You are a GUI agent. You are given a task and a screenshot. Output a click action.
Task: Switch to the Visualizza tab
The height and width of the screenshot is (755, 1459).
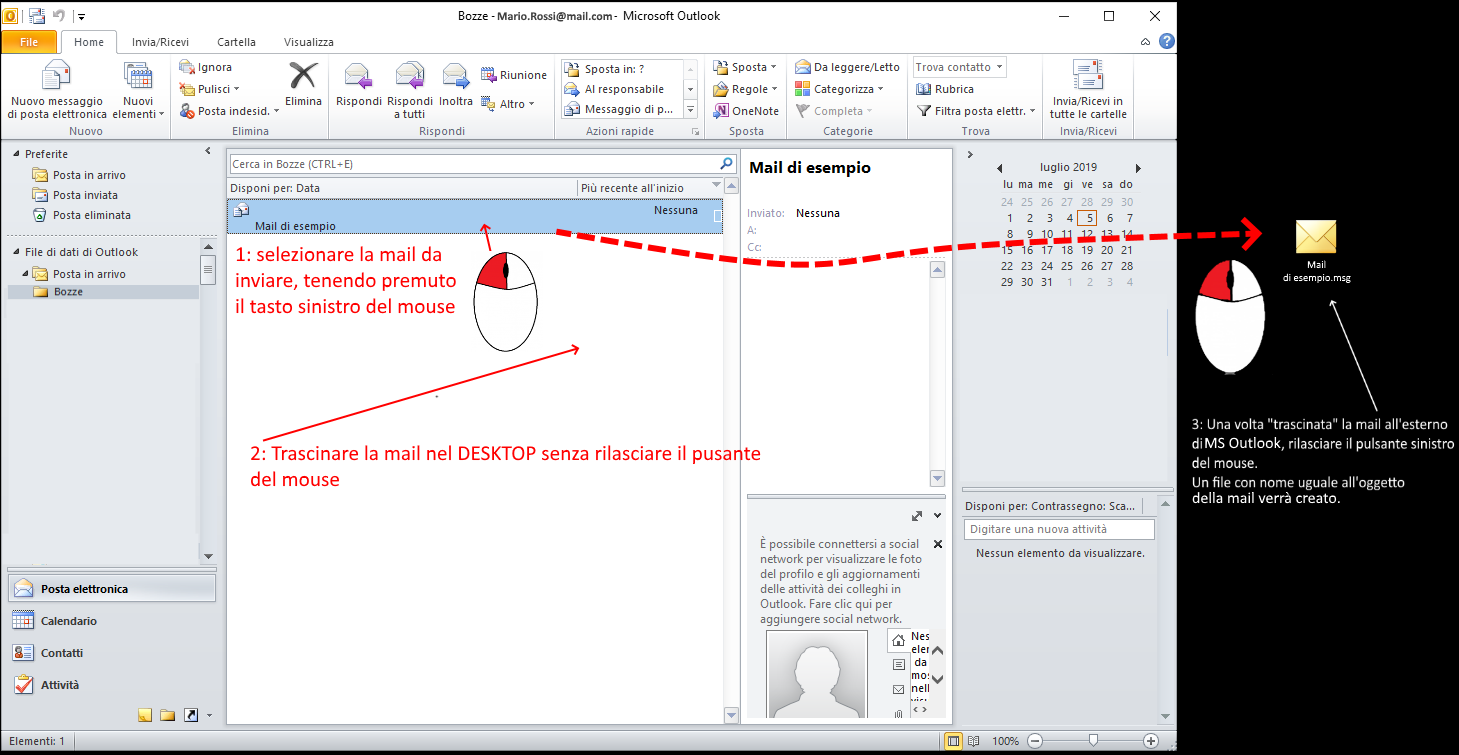pos(309,42)
